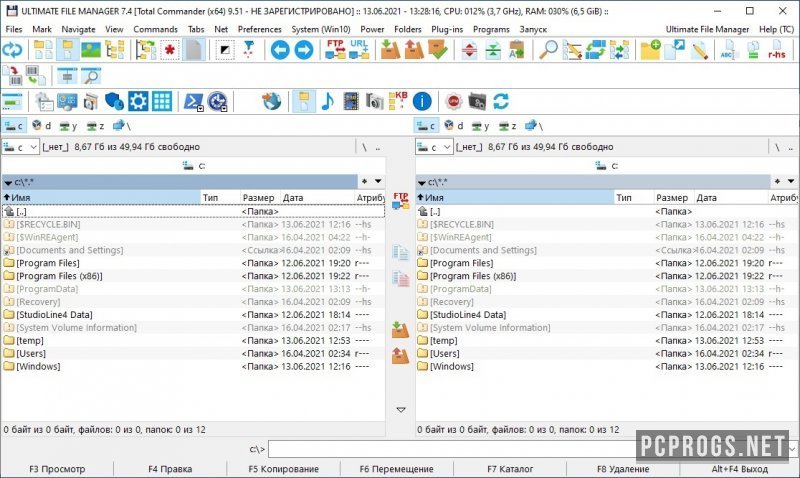Open the URL new connection icon

tap(359, 50)
